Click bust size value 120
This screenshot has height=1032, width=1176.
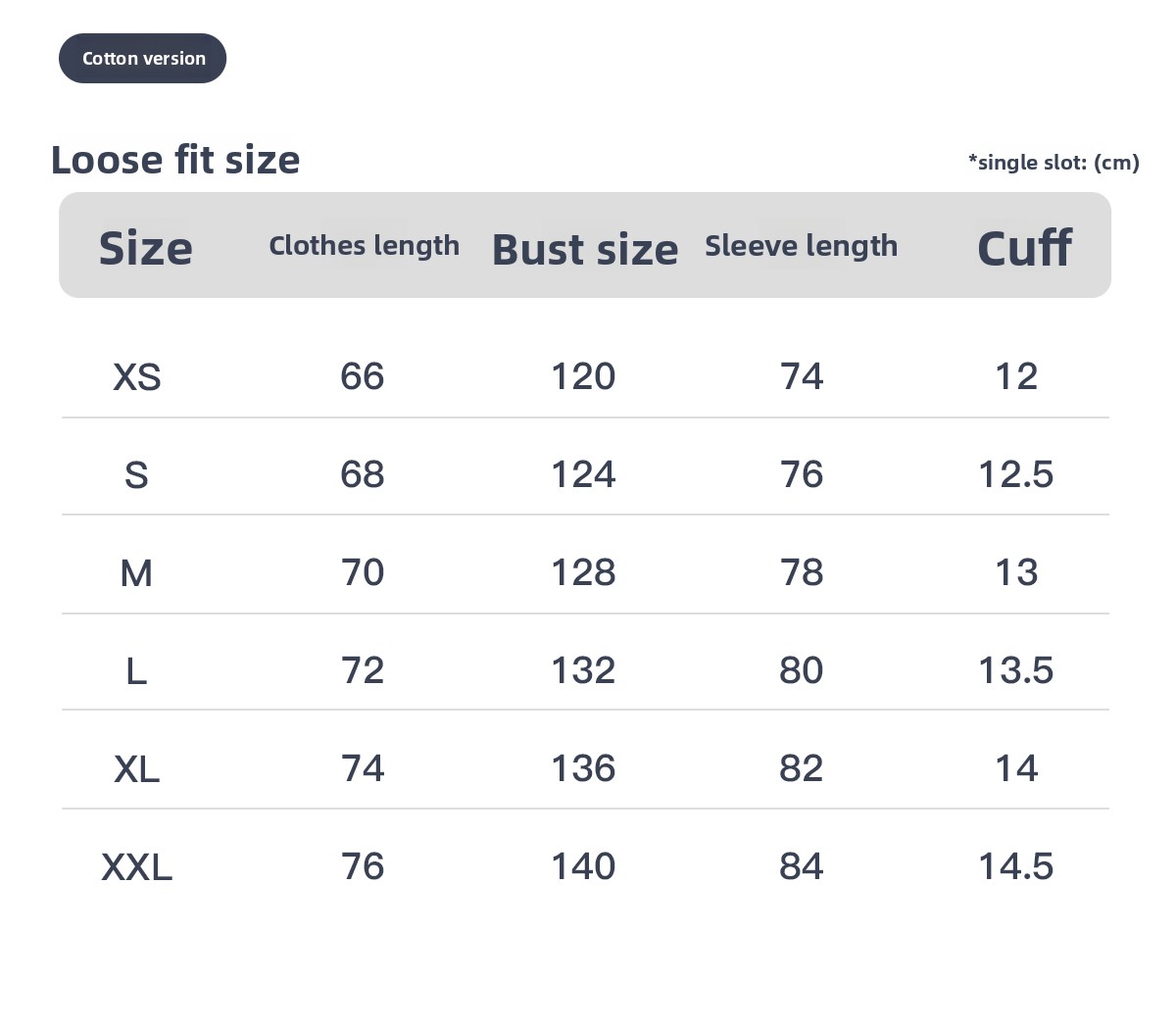583,376
